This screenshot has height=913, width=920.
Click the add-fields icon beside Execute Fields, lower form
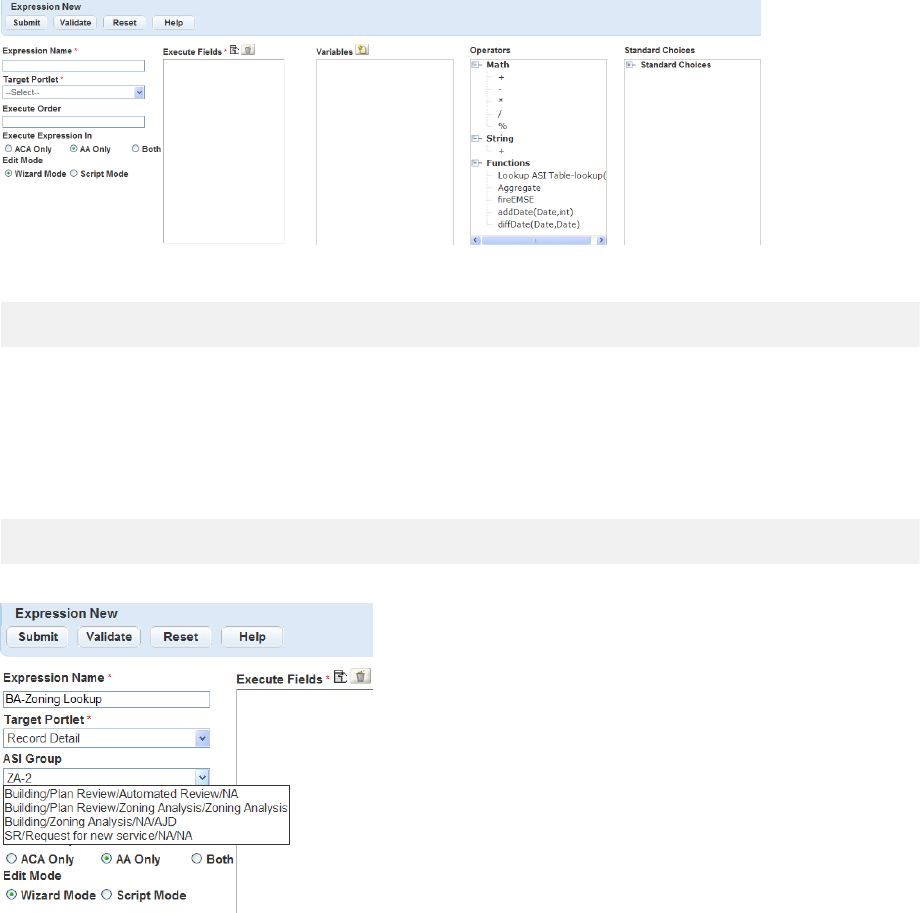tap(340, 676)
